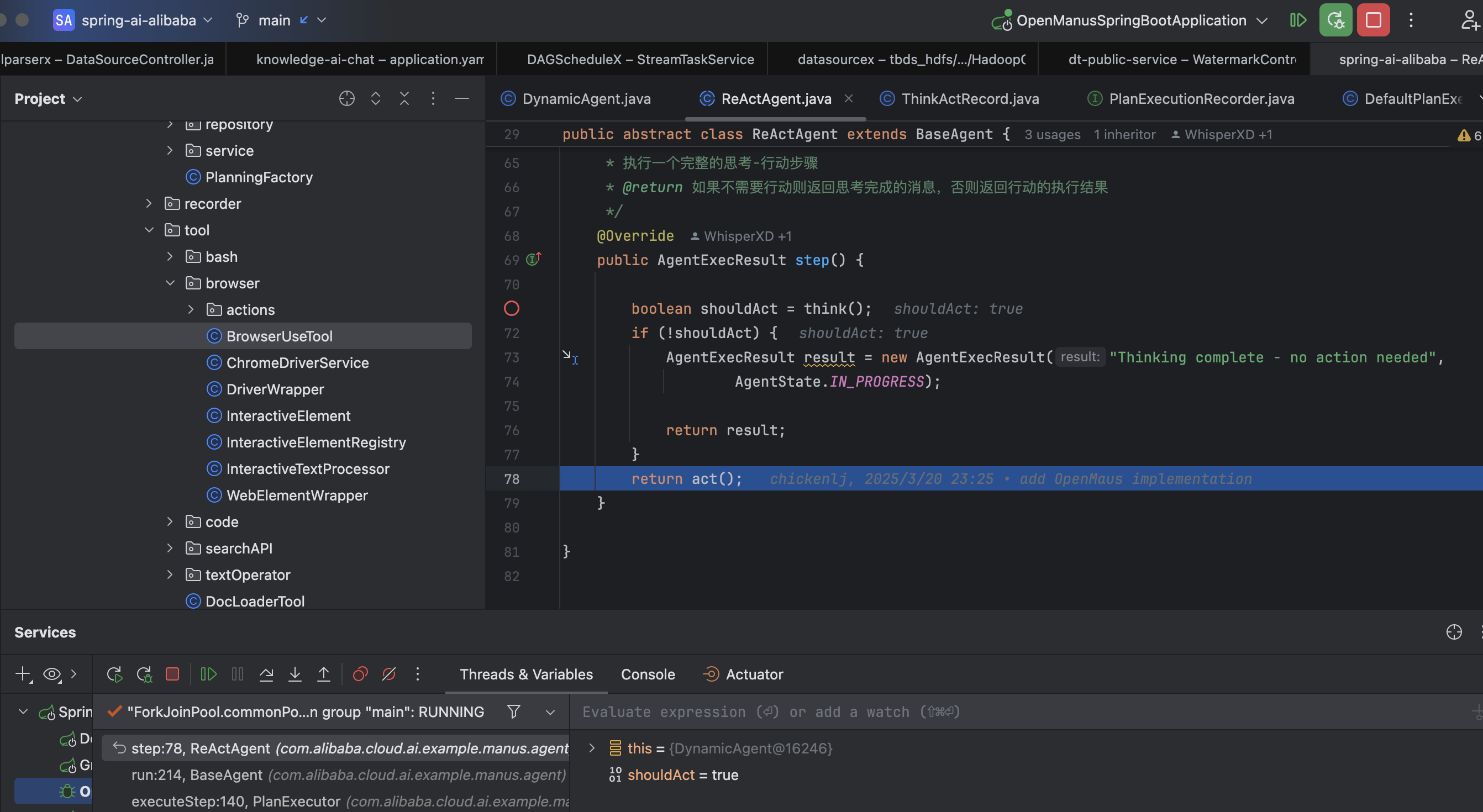Click the Resume Program debugger icon
This screenshot has width=1483, height=812.
(208, 674)
